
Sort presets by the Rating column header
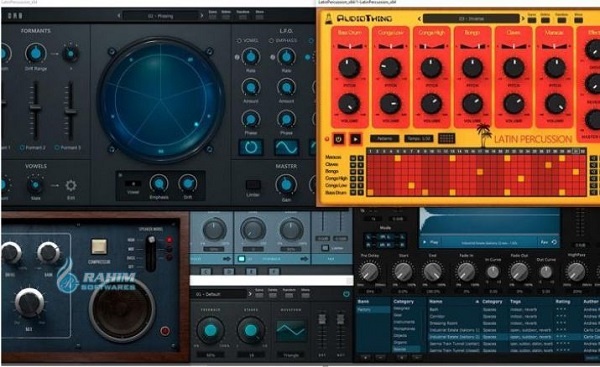pos(562,302)
